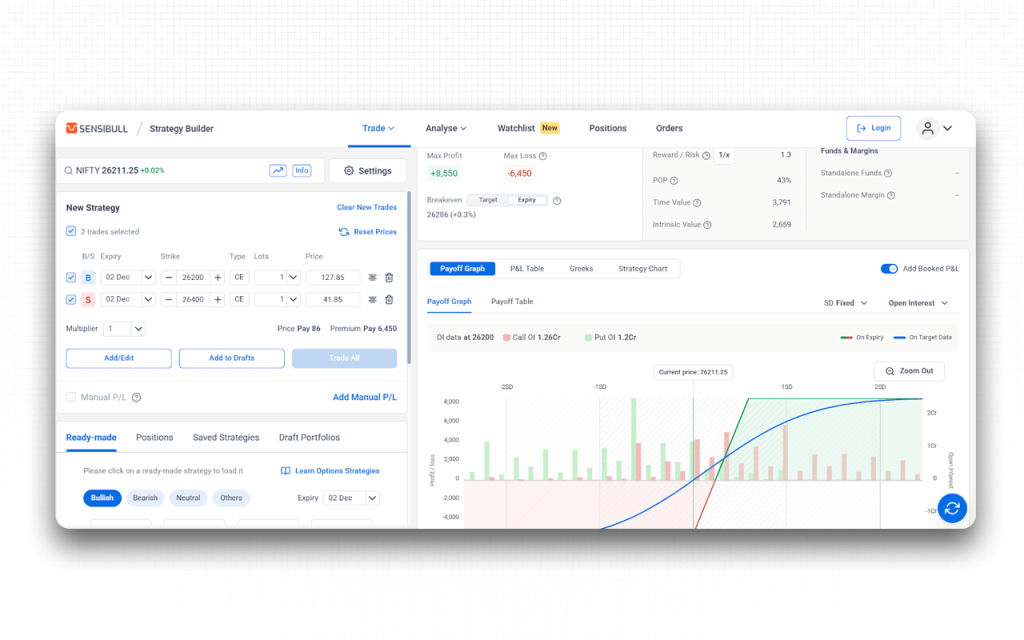The width and height of the screenshot is (1024, 640).
Task: Click the market depth icon on 26200 CE row
Action: (372, 277)
